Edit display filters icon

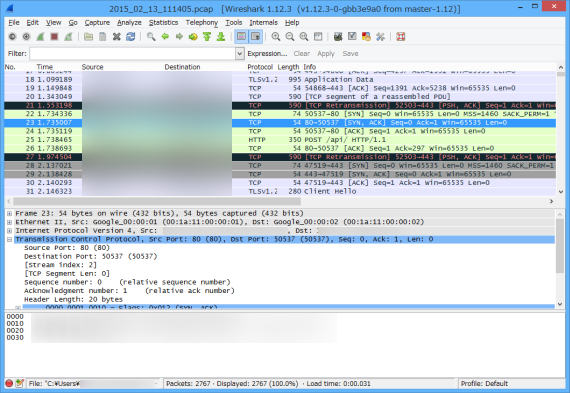tap(352, 37)
